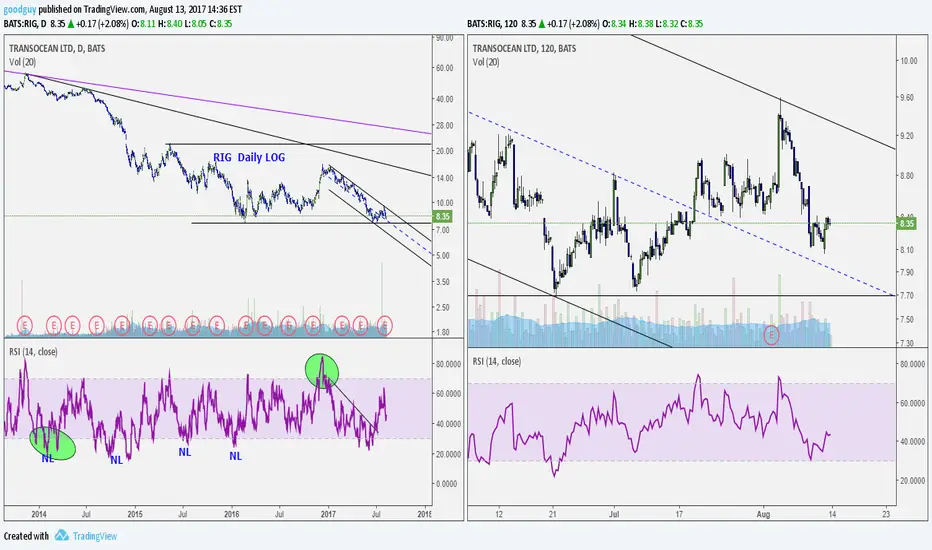Screen dimensions: 932x550
Task: Click the rightmost earnings E marker on daily chart
Action: click(385, 325)
